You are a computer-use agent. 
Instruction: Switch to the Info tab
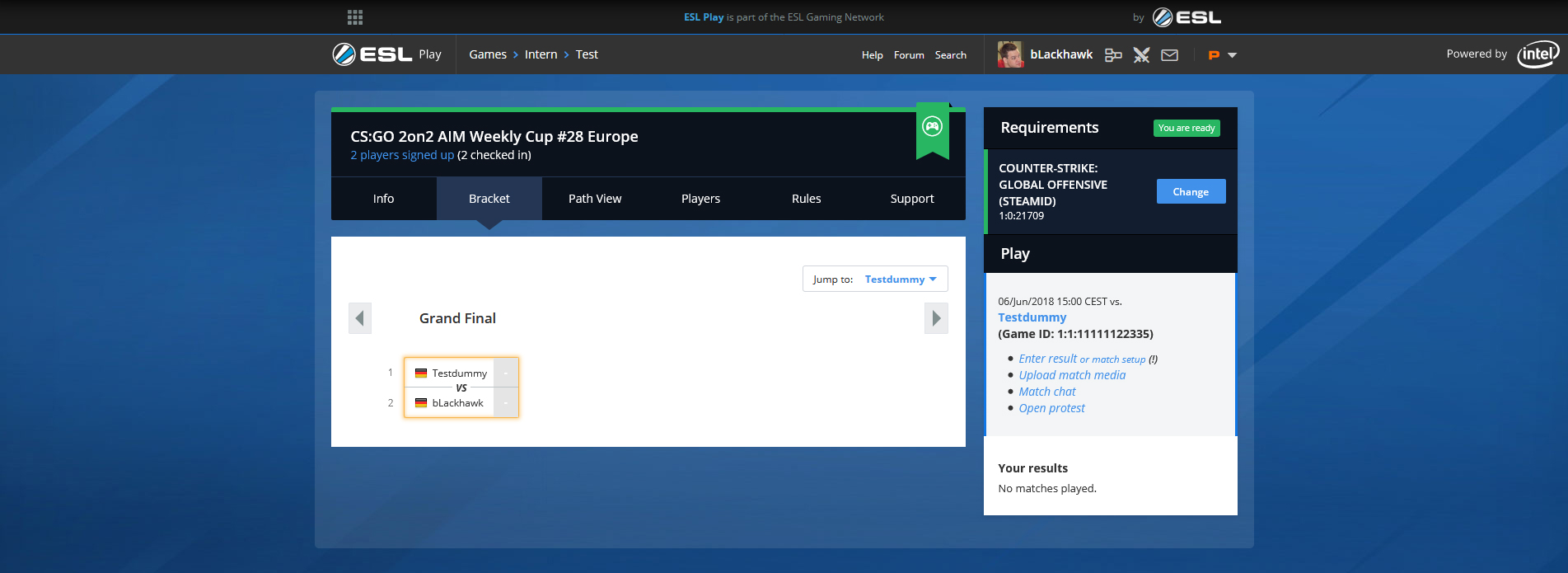coord(383,199)
